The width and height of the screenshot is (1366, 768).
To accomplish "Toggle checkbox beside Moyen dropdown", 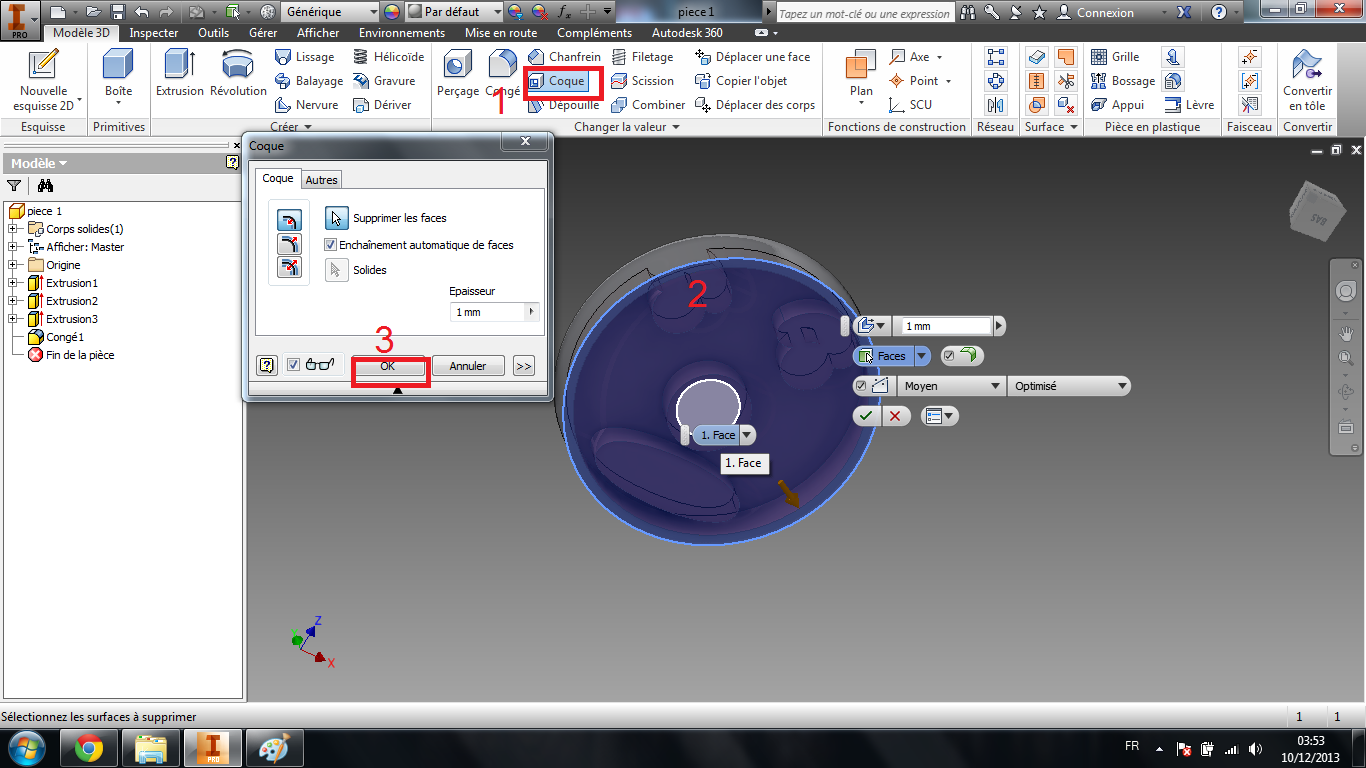I will (861, 386).
